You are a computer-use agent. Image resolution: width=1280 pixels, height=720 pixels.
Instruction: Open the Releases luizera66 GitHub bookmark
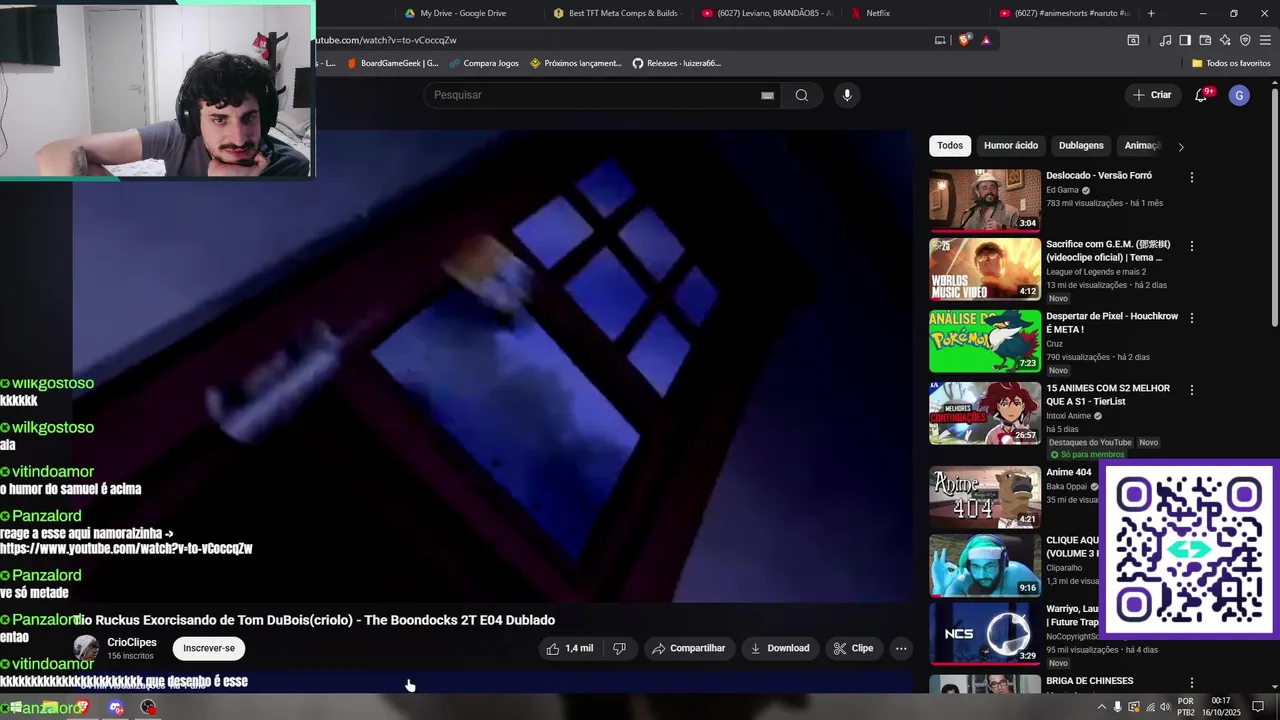[x=676, y=63]
